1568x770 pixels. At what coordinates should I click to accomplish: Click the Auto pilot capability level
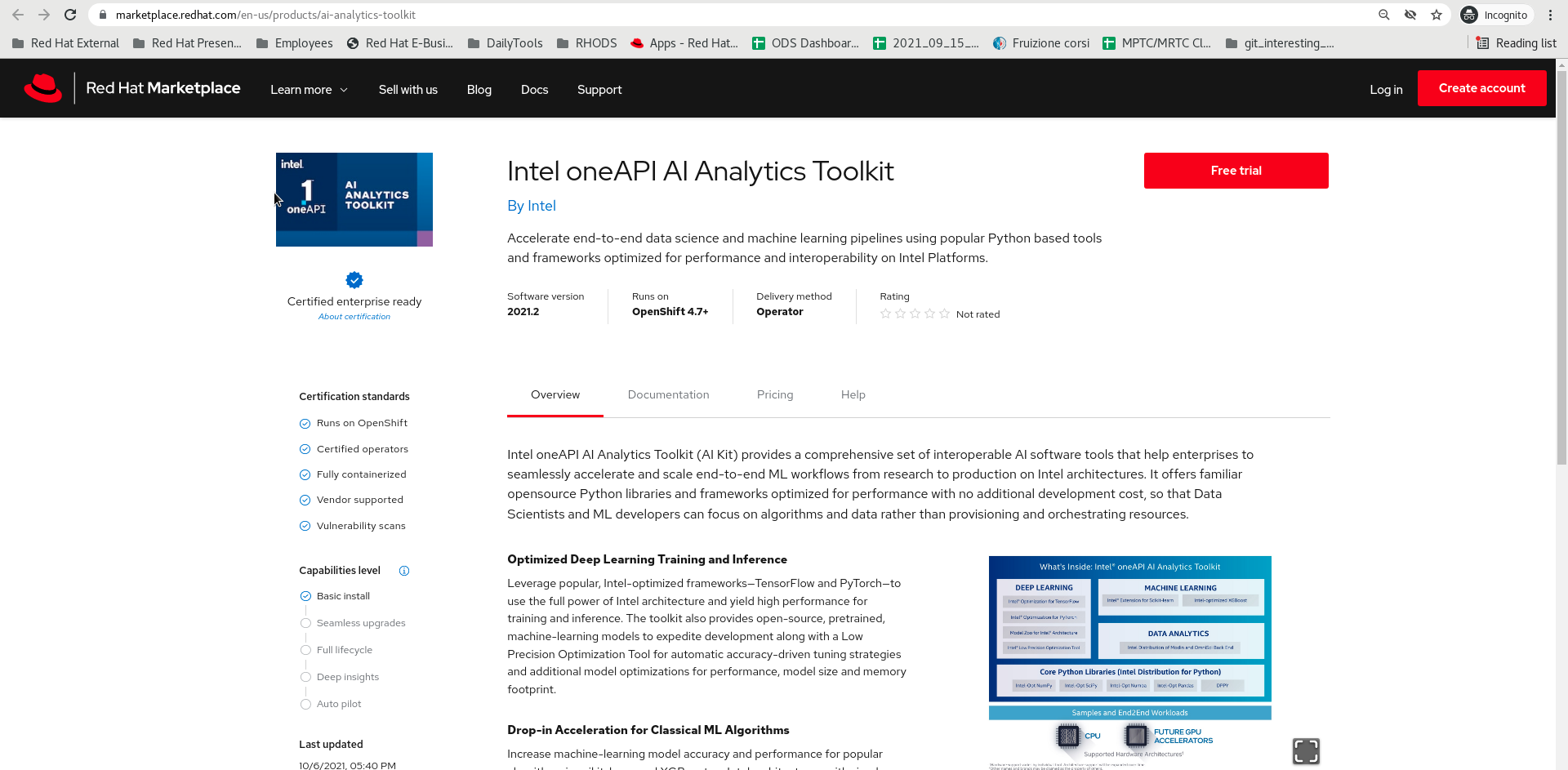click(331, 704)
